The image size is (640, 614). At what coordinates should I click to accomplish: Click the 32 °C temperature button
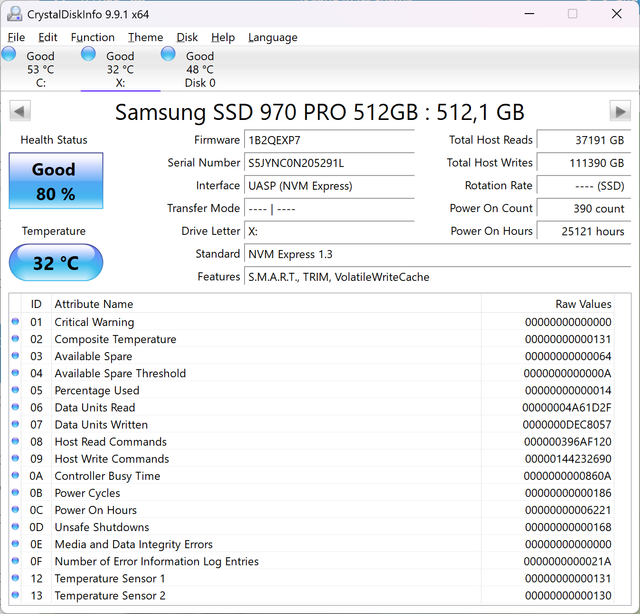[x=56, y=263]
